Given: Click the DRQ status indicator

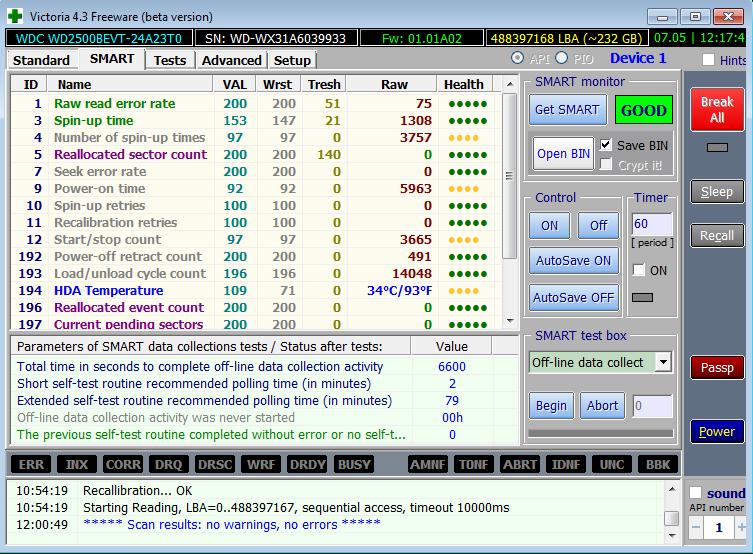Looking at the screenshot, I should tap(169, 464).
